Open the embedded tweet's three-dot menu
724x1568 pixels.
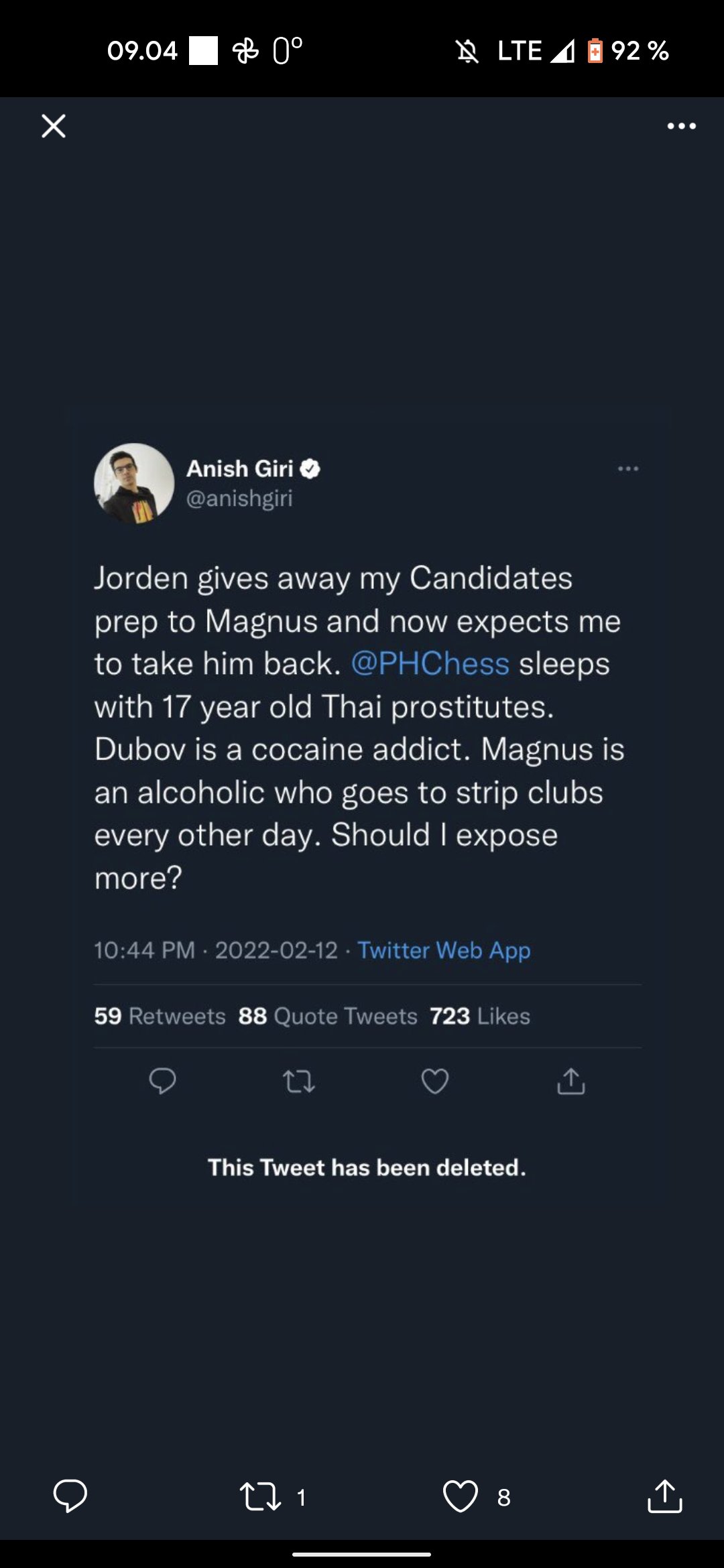627,468
